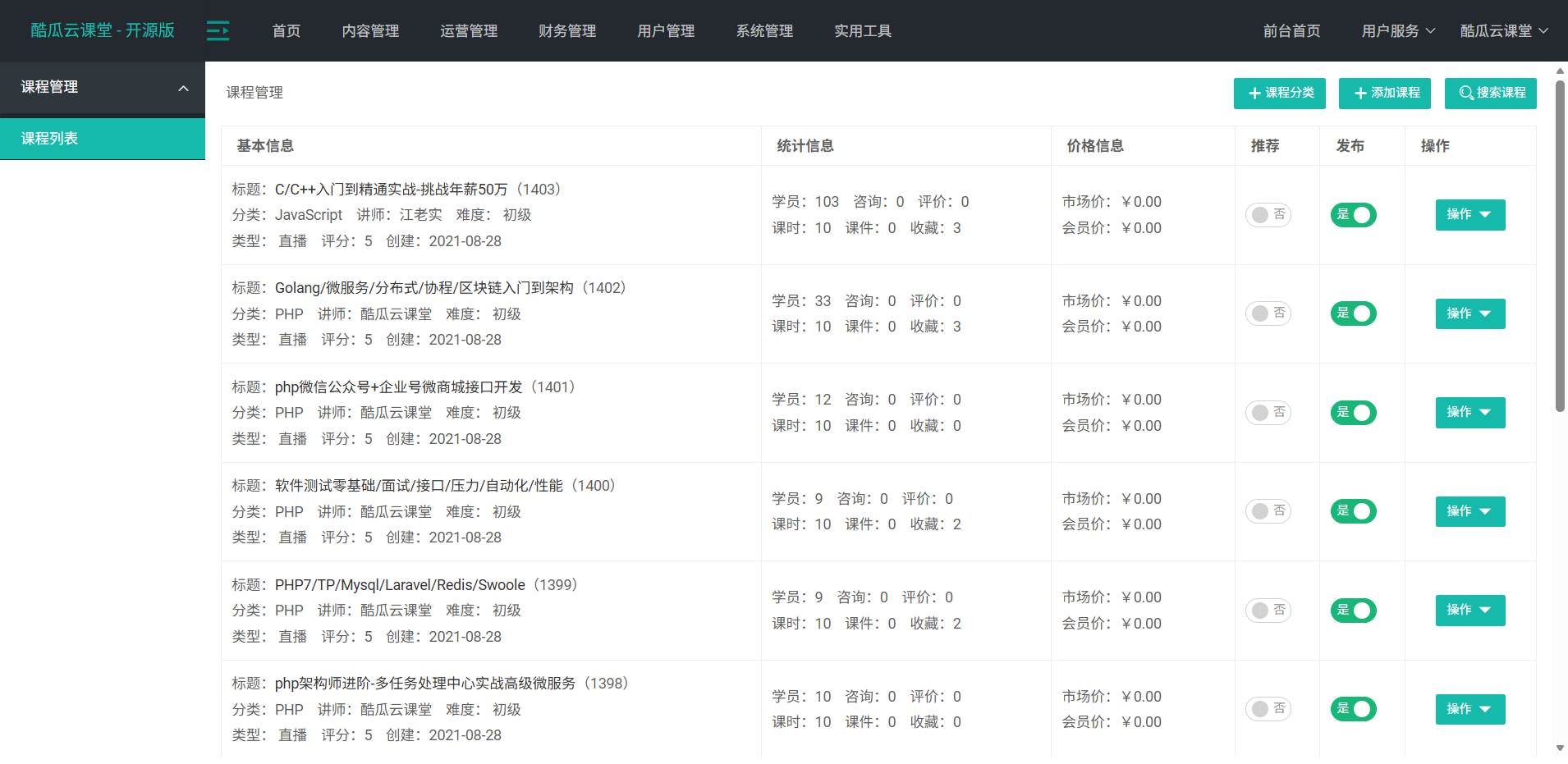
Task: Open the 操作 dropdown for C/C++ course
Action: (x=1469, y=214)
